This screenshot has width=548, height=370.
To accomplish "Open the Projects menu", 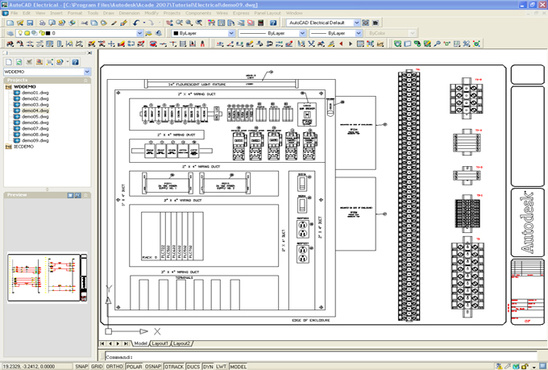I will pyautogui.click(x=172, y=13).
